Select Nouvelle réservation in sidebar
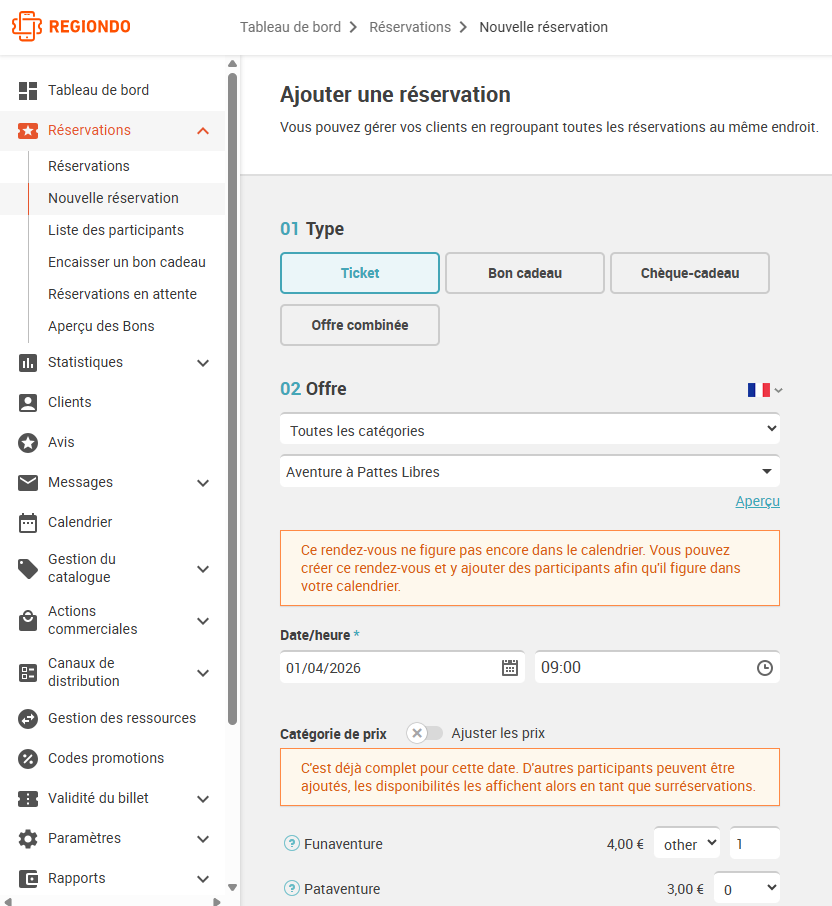The image size is (832, 906). 113,198
